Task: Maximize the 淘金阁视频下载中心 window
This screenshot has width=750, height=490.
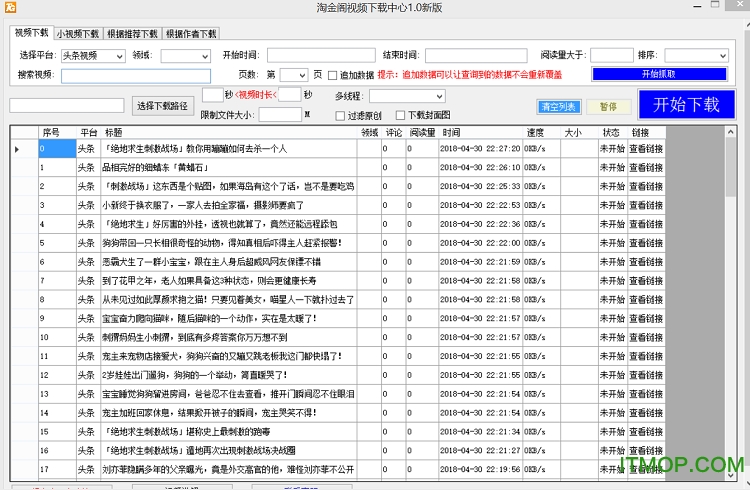Action: (715, 5)
